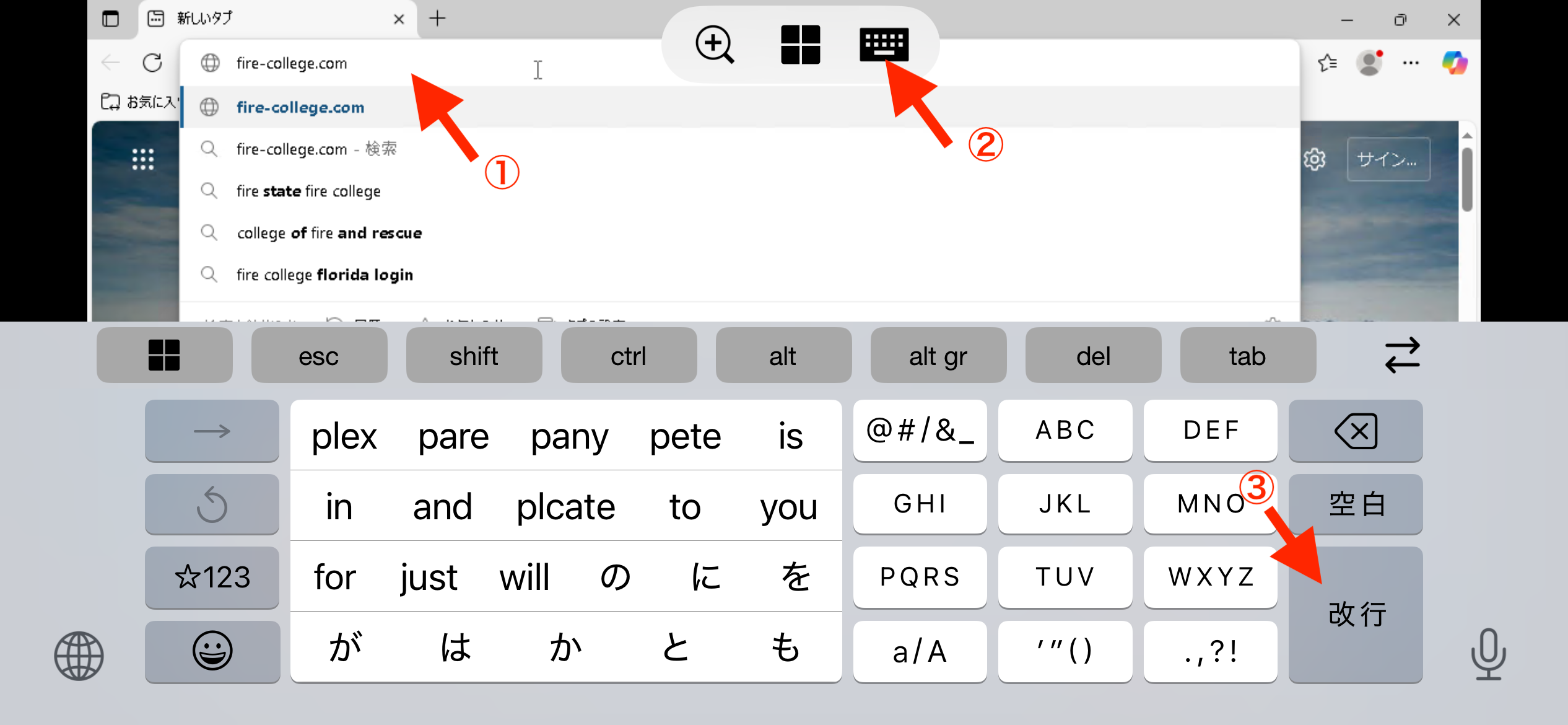
Task: Tap the tab key
Action: click(x=1248, y=356)
